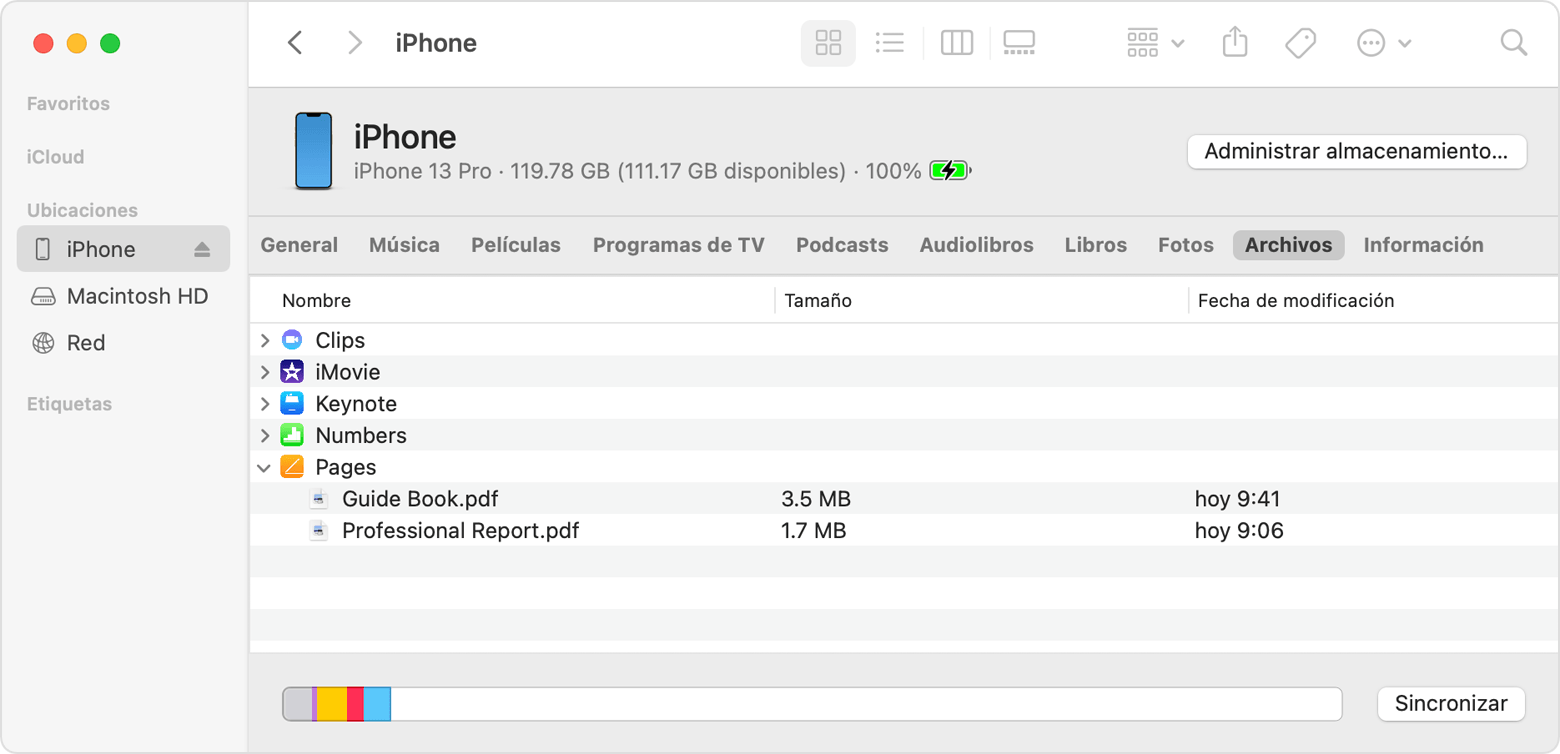The height and width of the screenshot is (754, 1560).
Task: Open the Programas de TV tab
Action: pos(679,245)
